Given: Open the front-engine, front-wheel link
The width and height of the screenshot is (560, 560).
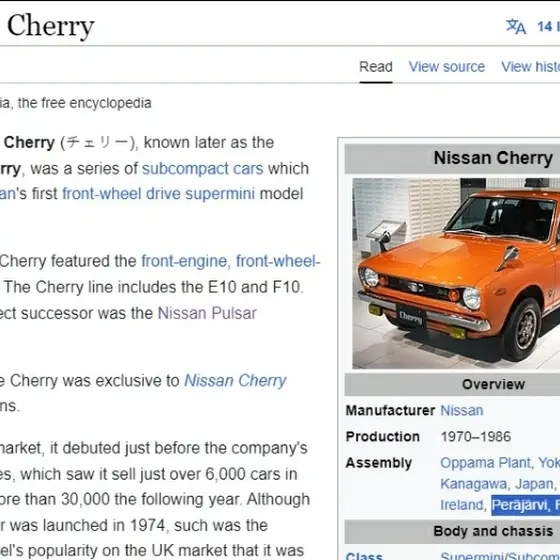Looking at the screenshot, I should (231, 261).
